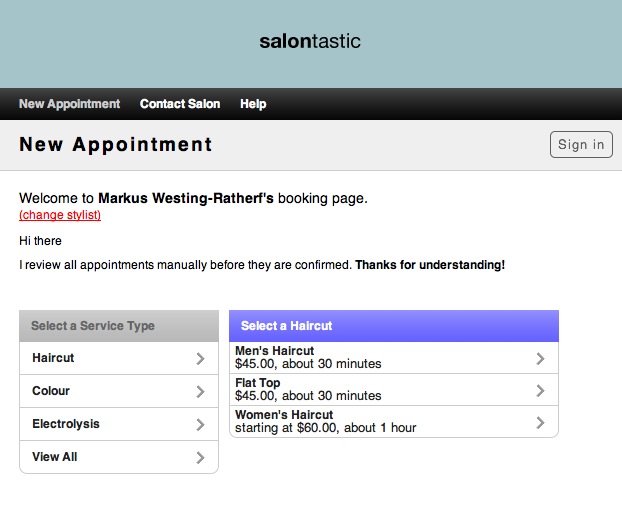Select the Haircut service type

[119, 358]
